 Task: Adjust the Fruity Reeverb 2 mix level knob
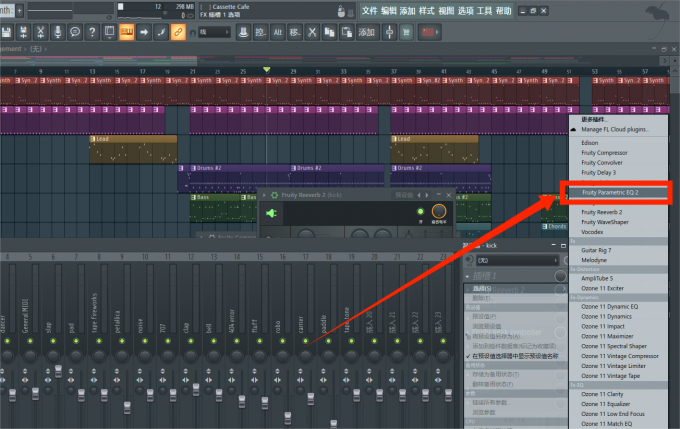click(438, 211)
